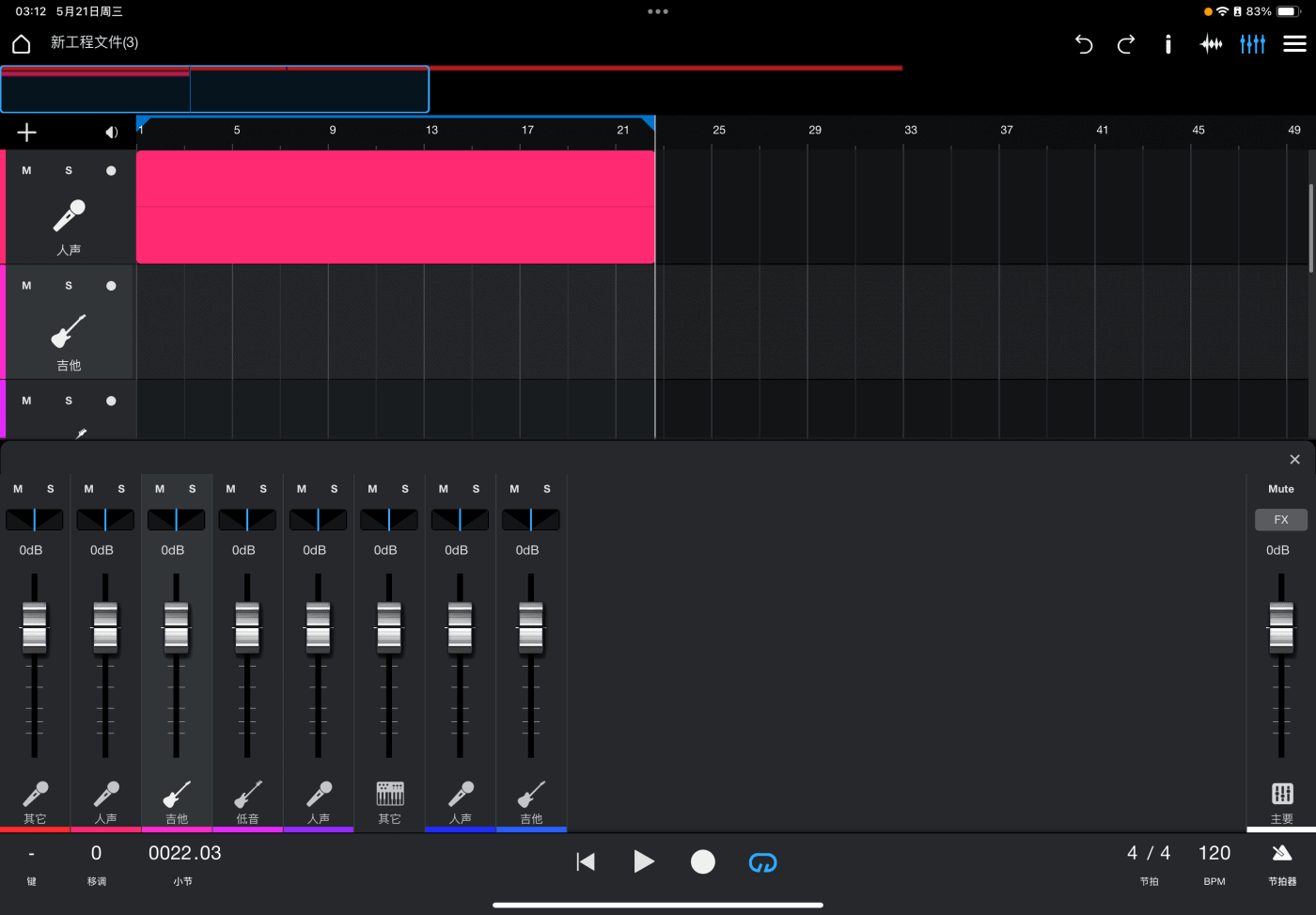Open the 主要 master channel icon
Screen dimensions: 1316x915
click(1282, 794)
